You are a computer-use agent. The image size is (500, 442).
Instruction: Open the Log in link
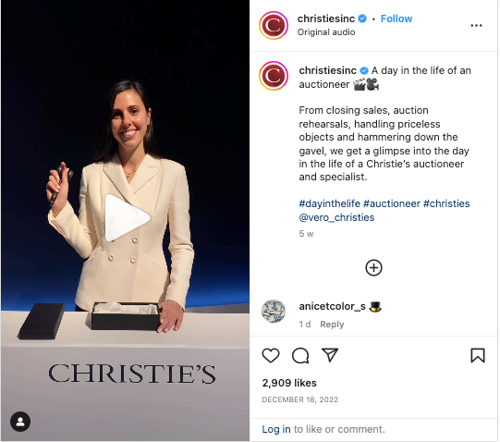(276, 429)
